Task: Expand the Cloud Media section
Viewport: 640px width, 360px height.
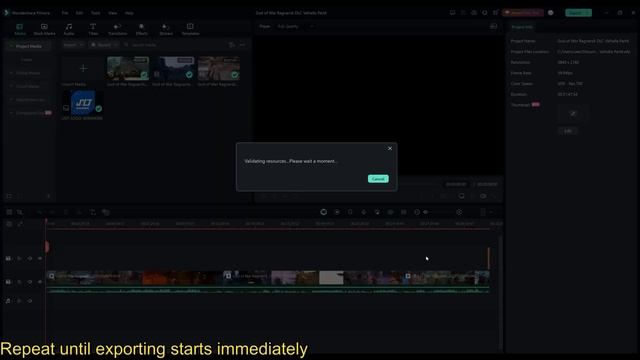Action: [x=11, y=87]
